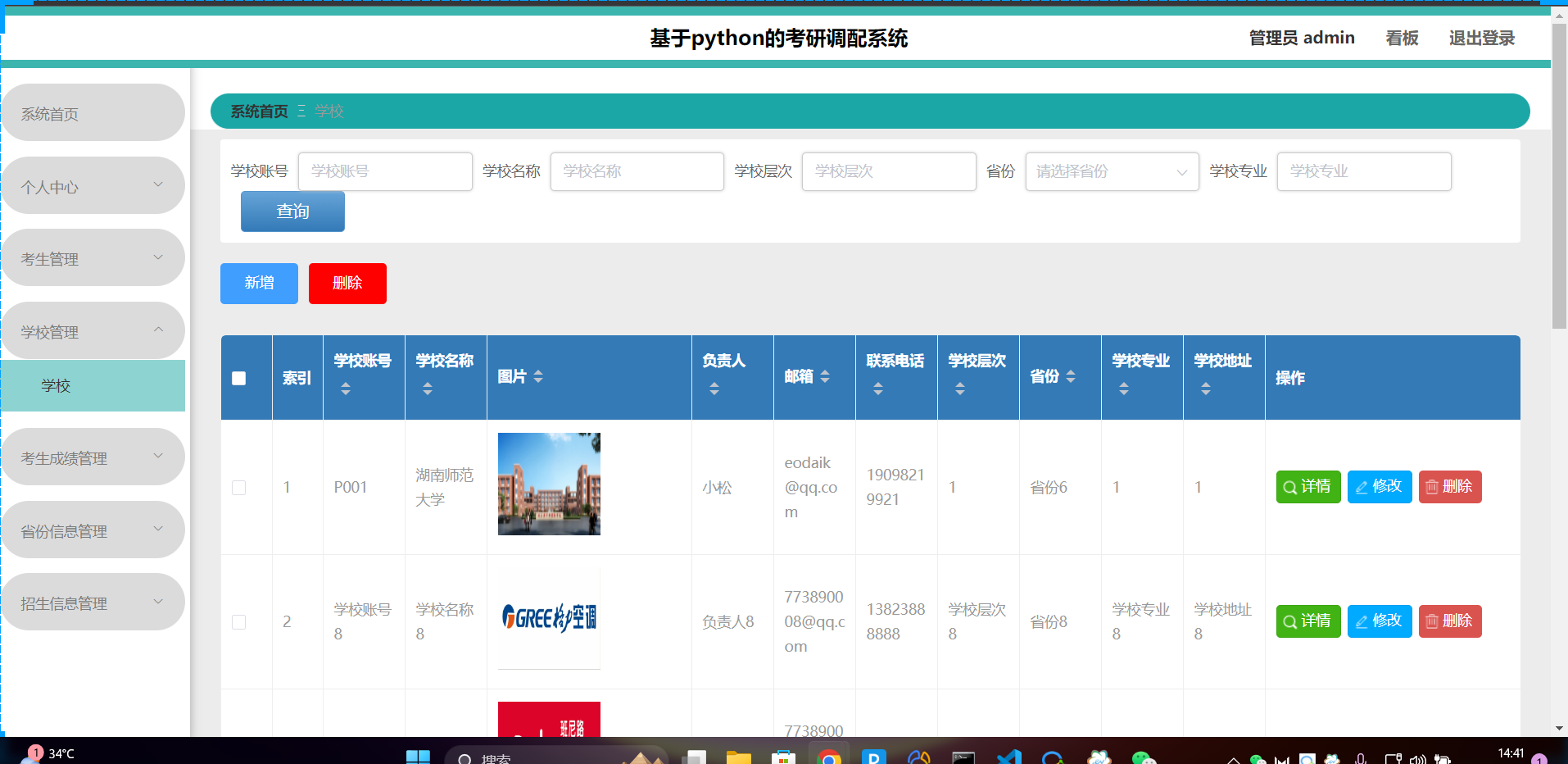Viewport: 1568px width, 764px height.
Task: Sort table by 学校名称 column arrows
Action: (428, 389)
